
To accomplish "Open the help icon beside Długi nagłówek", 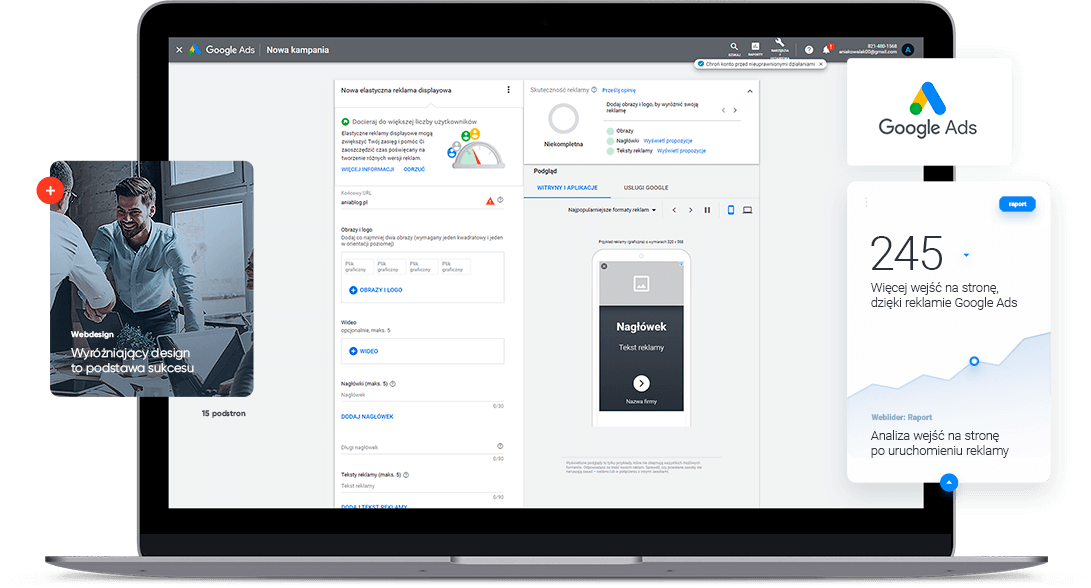I will [x=500, y=446].
